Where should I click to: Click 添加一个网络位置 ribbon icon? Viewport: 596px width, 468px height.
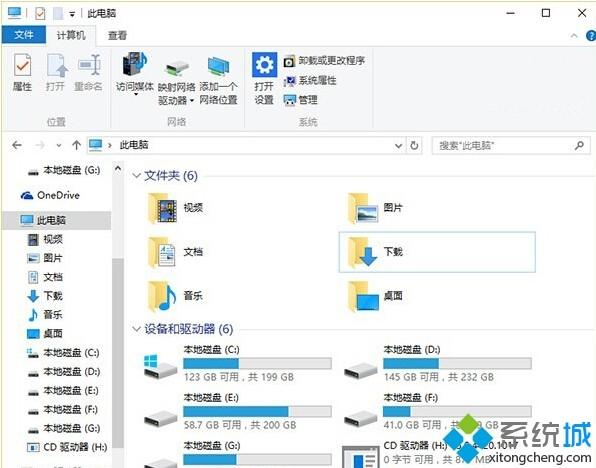218,66
